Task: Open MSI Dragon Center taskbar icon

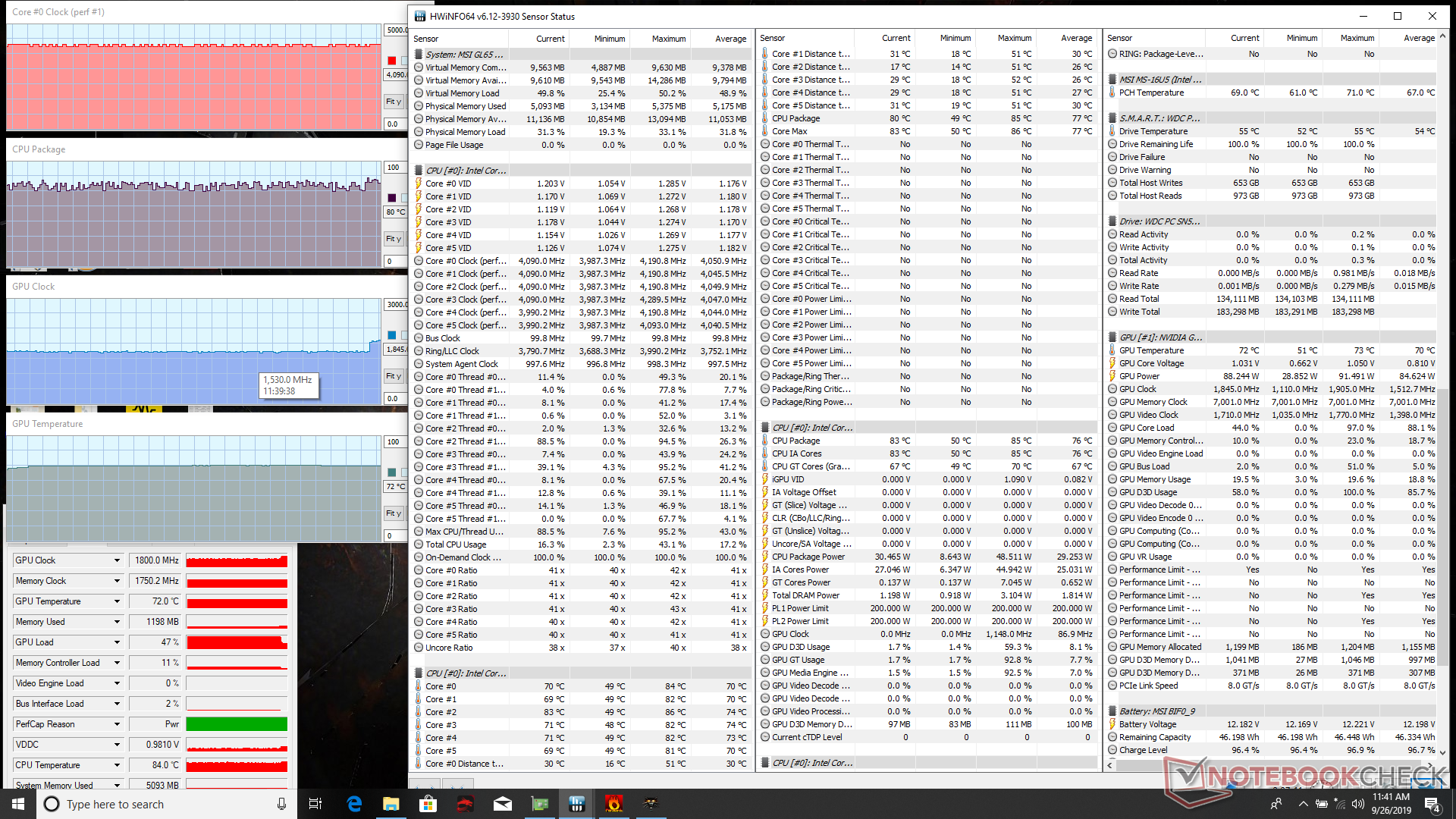Action: tap(466, 804)
